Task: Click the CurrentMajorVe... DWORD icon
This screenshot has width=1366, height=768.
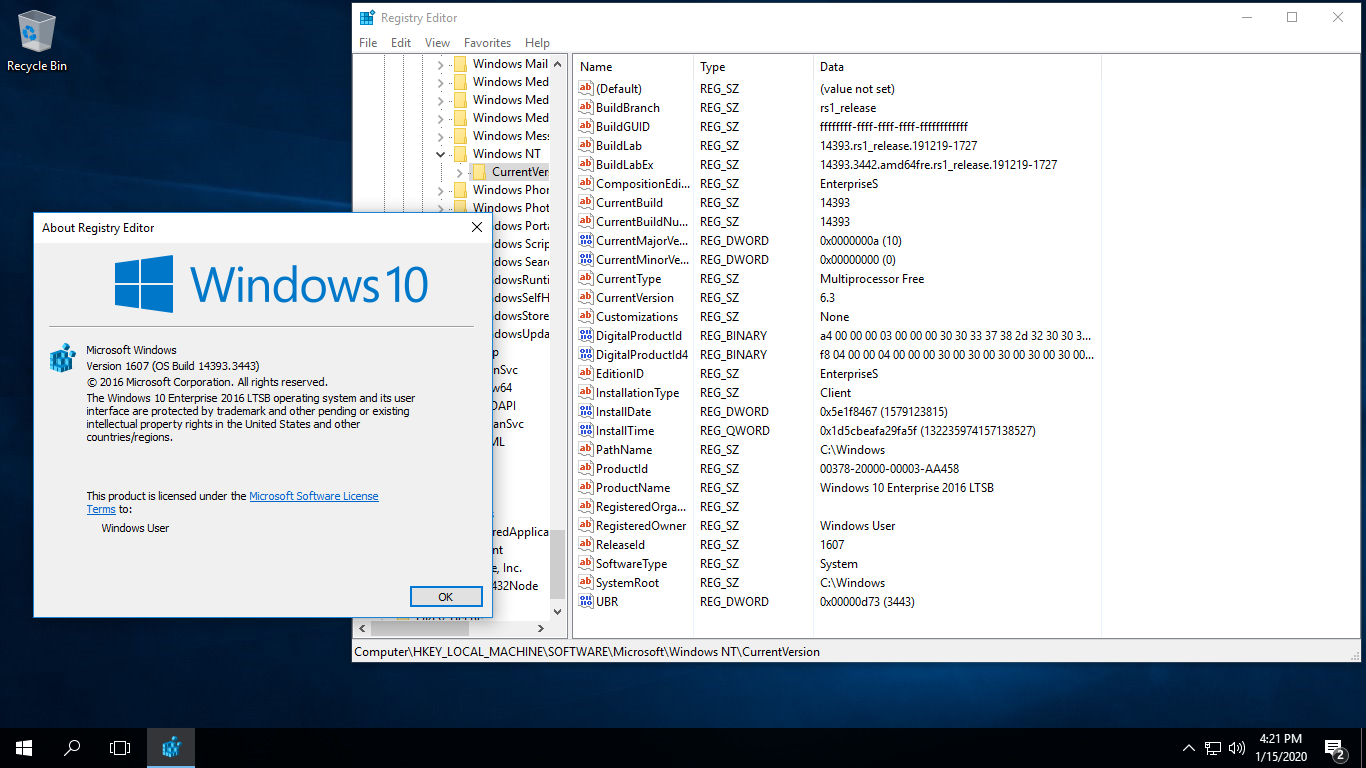Action: click(x=586, y=241)
